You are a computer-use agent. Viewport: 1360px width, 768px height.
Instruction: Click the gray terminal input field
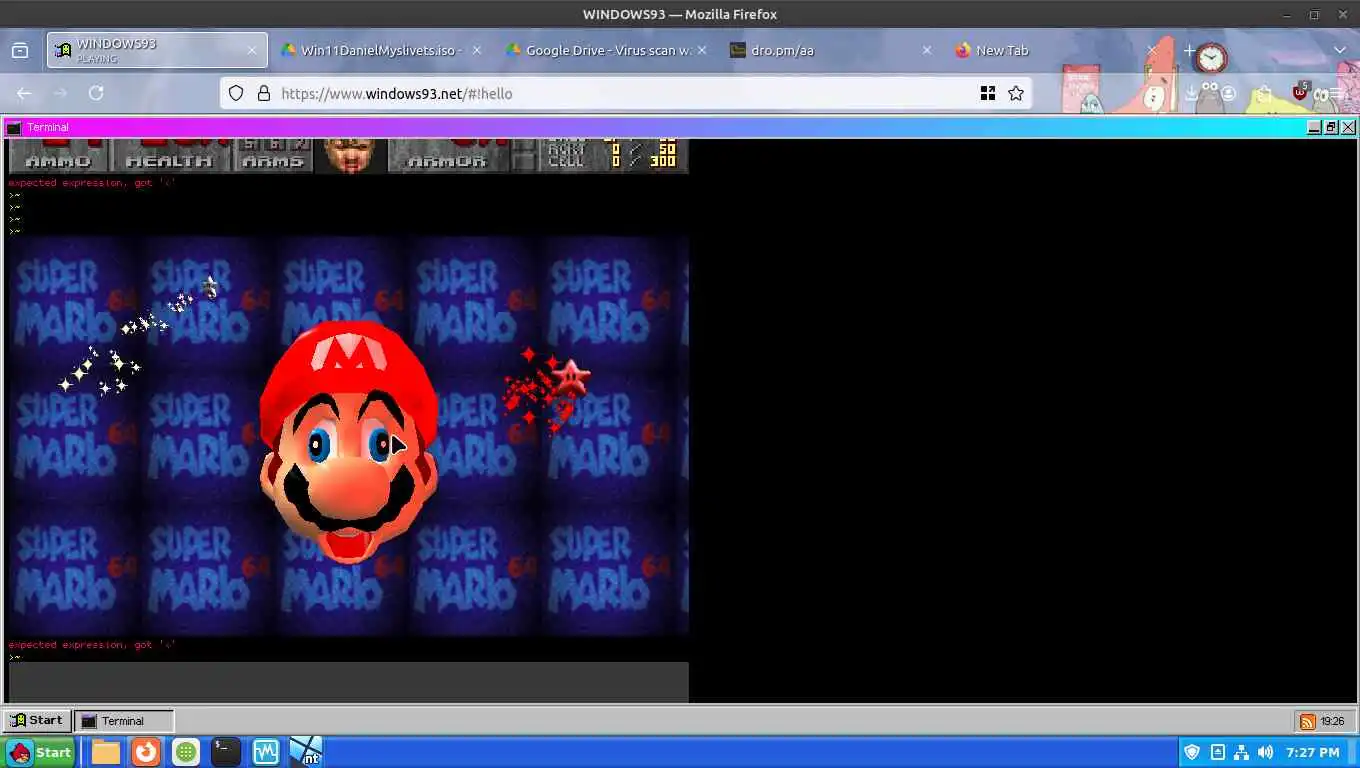348,682
